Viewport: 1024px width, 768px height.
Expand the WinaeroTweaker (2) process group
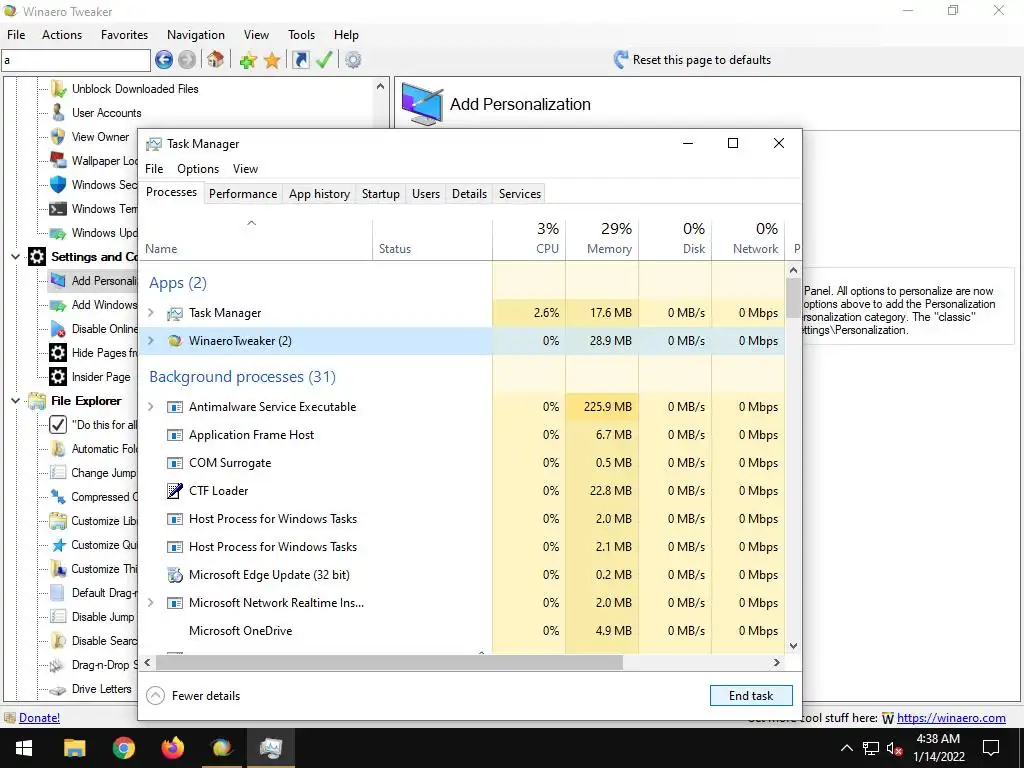click(x=151, y=341)
